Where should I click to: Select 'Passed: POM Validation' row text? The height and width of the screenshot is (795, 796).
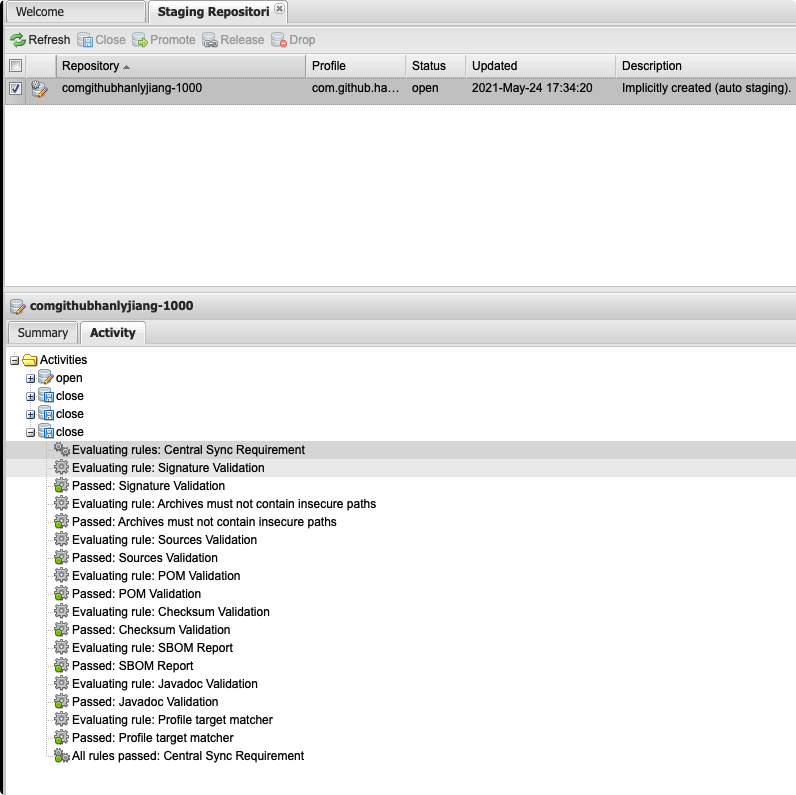tap(137, 594)
